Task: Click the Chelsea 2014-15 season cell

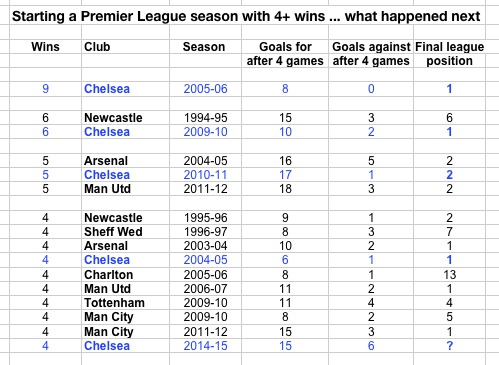Action: click(x=206, y=346)
